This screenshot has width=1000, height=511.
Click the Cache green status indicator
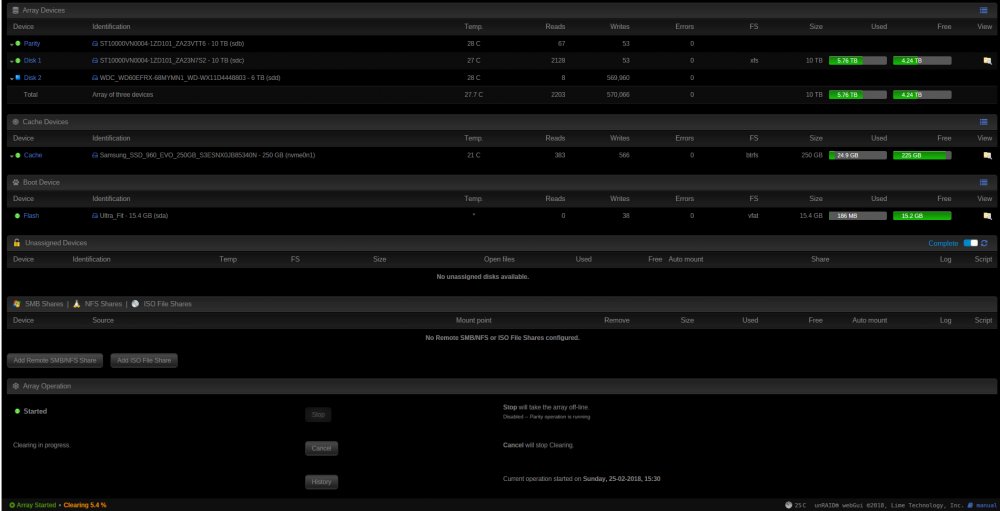click(x=18, y=155)
